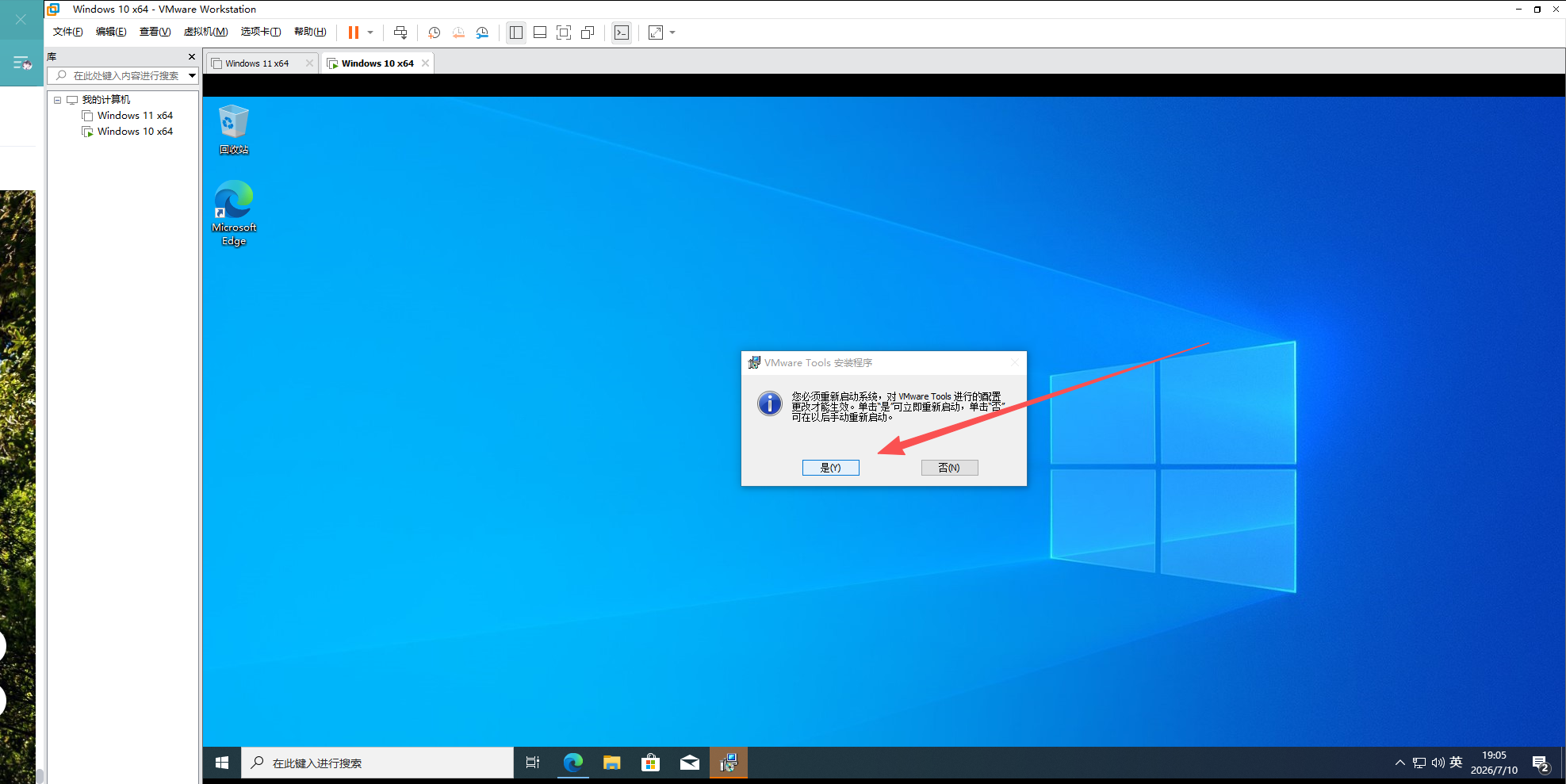Screen dimensions: 1566x784
Task: Open File Explorer from the guest taskbar
Action: coord(611,763)
